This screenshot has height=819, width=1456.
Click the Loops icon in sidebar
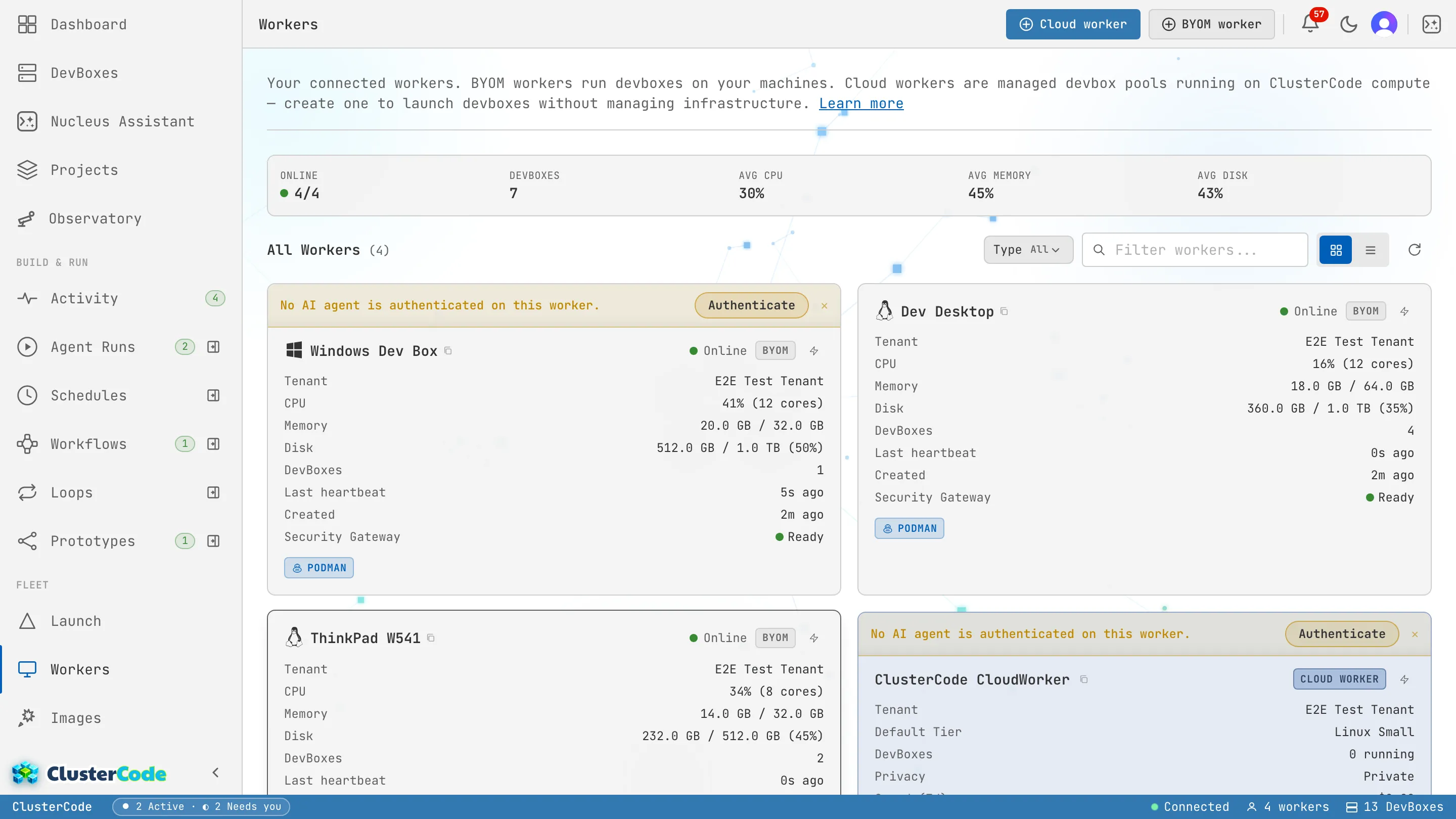coord(27,493)
